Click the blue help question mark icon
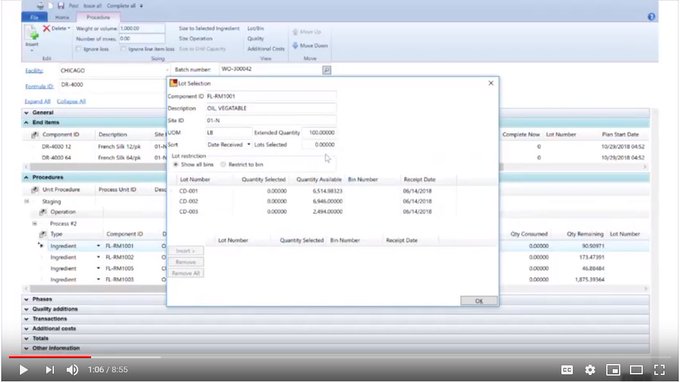 [x=651, y=17]
